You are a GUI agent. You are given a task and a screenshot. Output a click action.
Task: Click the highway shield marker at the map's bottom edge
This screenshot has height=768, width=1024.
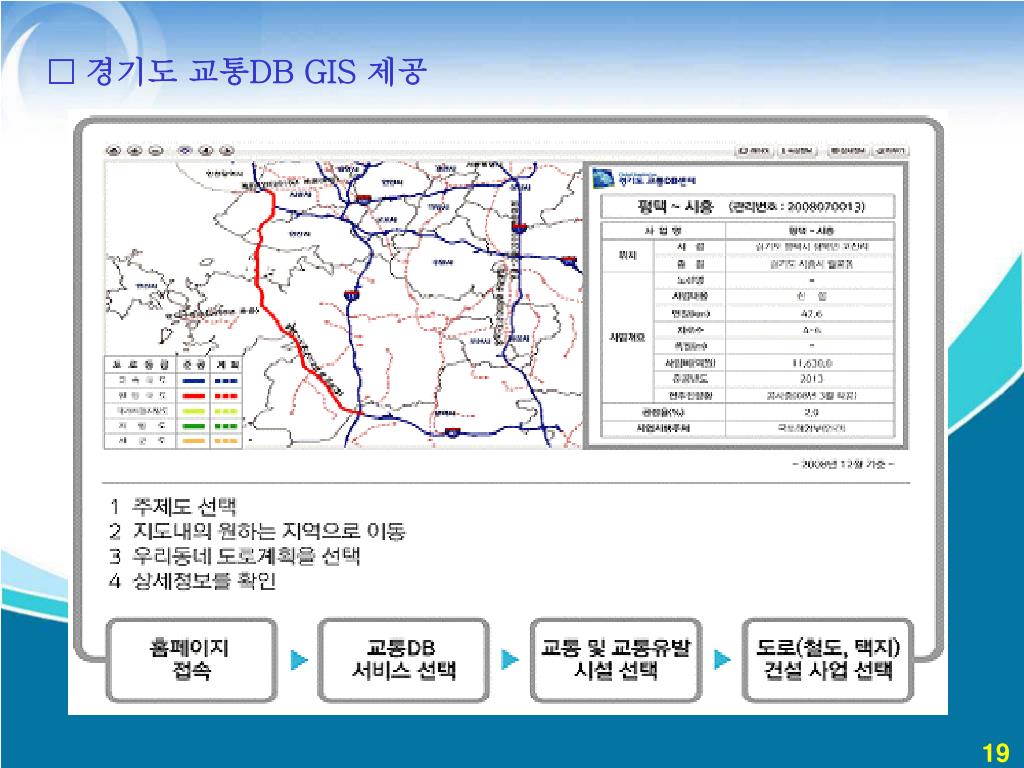pos(451,432)
